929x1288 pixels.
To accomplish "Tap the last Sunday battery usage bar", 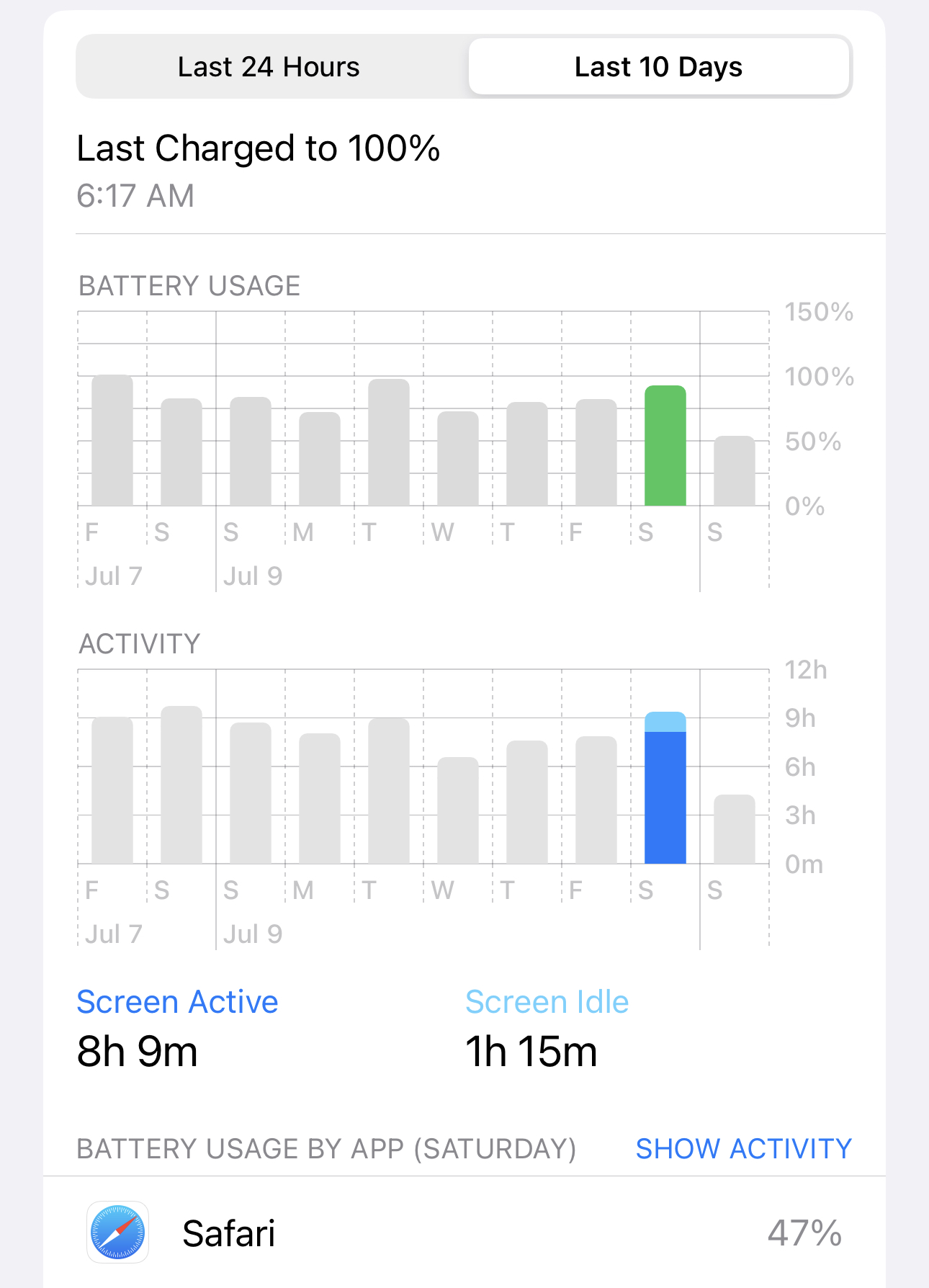I will pyautogui.click(x=734, y=470).
